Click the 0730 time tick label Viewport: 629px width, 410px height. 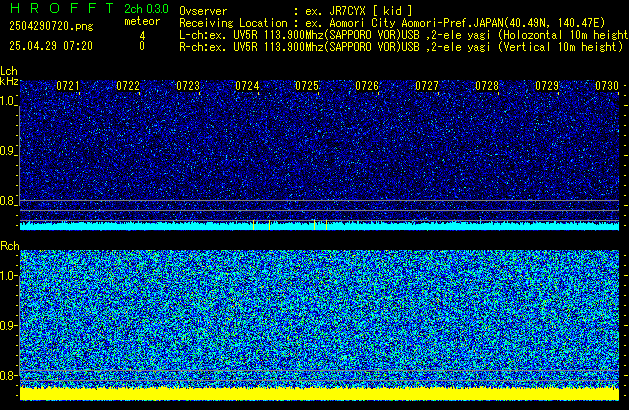coord(607,86)
